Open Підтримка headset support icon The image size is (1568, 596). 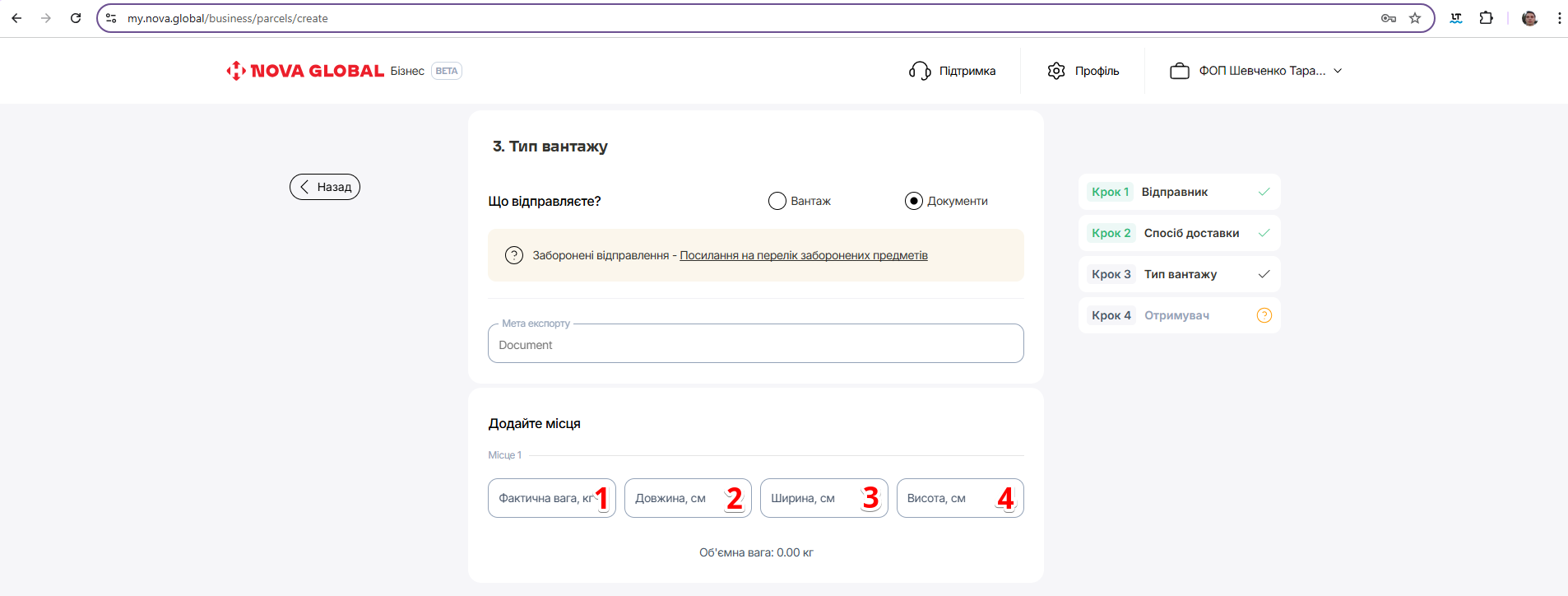(x=920, y=71)
